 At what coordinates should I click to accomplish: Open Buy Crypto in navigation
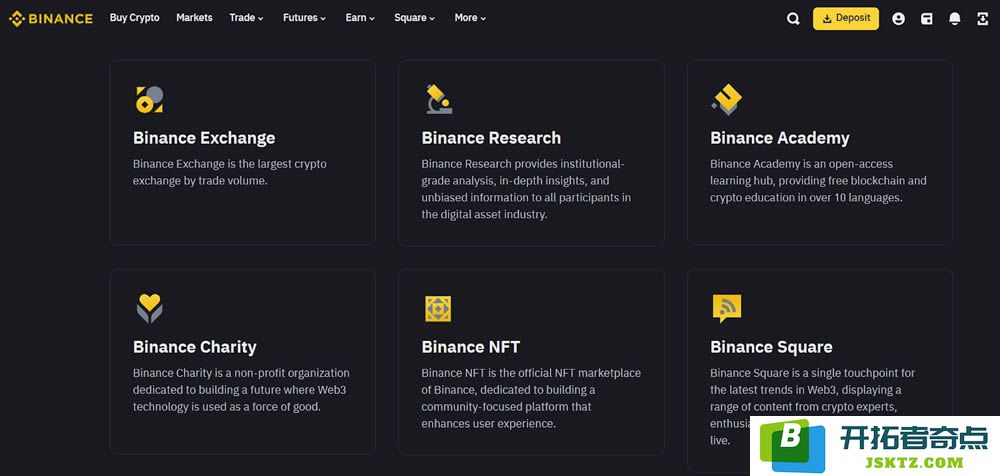tap(135, 18)
